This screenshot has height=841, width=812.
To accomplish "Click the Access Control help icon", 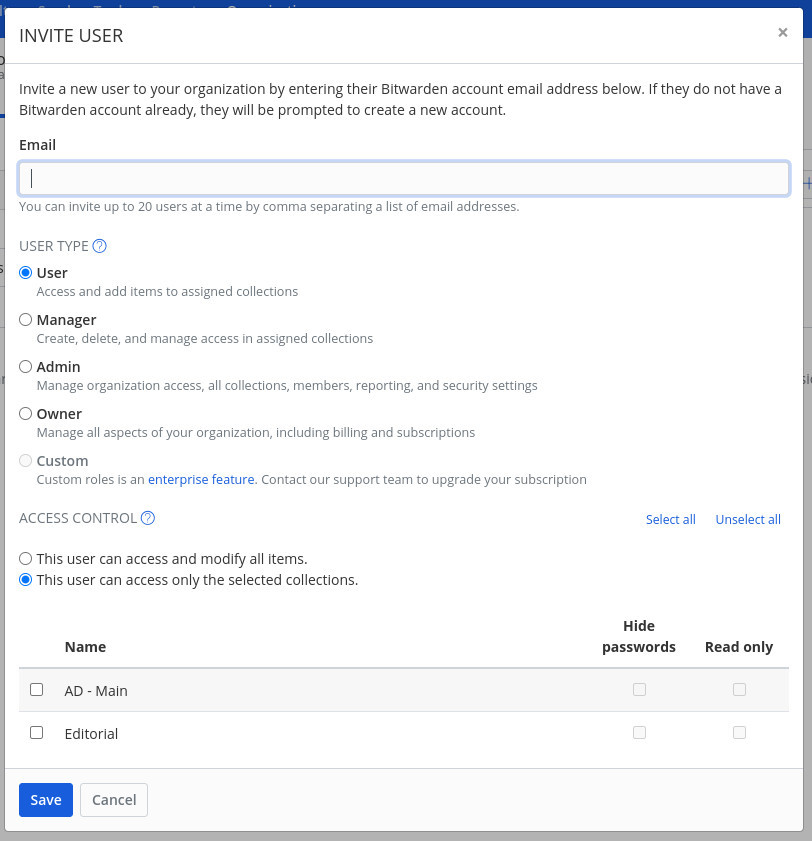I will click(x=148, y=518).
